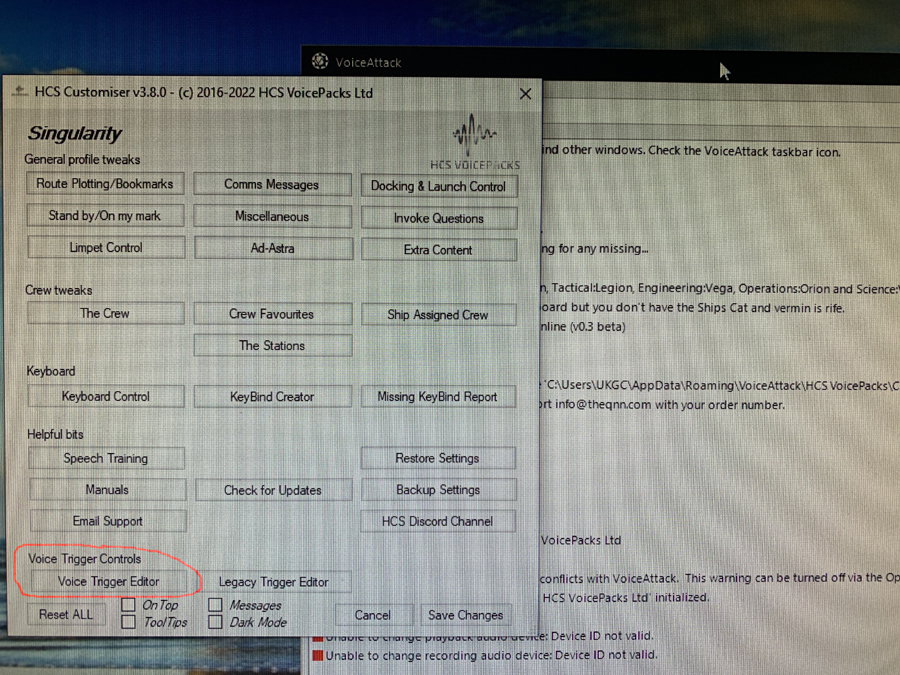The image size is (900, 675).
Task: Start Speech Training
Action: 106,459
